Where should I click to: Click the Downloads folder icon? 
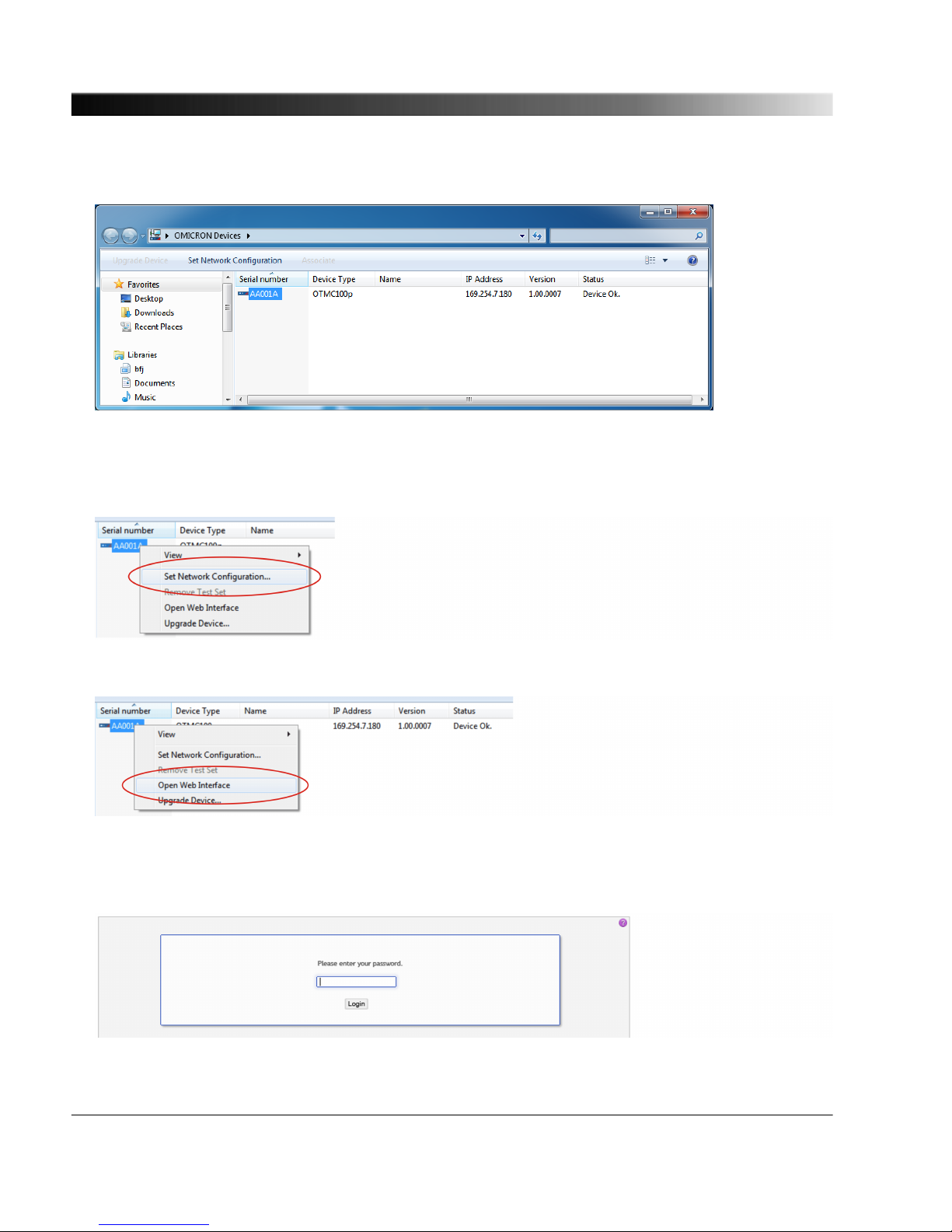point(126,312)
